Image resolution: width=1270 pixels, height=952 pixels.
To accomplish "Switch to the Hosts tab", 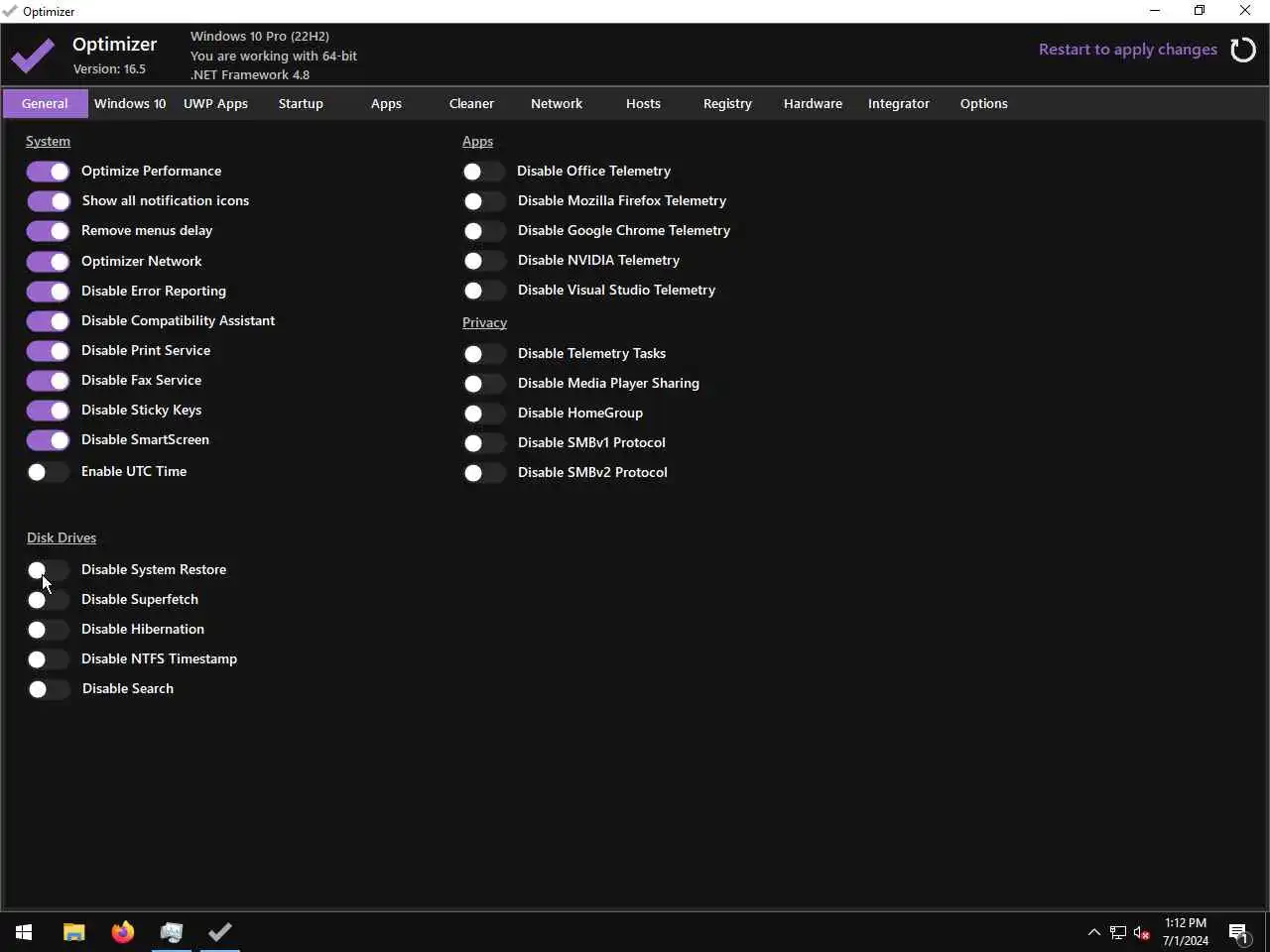I will 643,103.
